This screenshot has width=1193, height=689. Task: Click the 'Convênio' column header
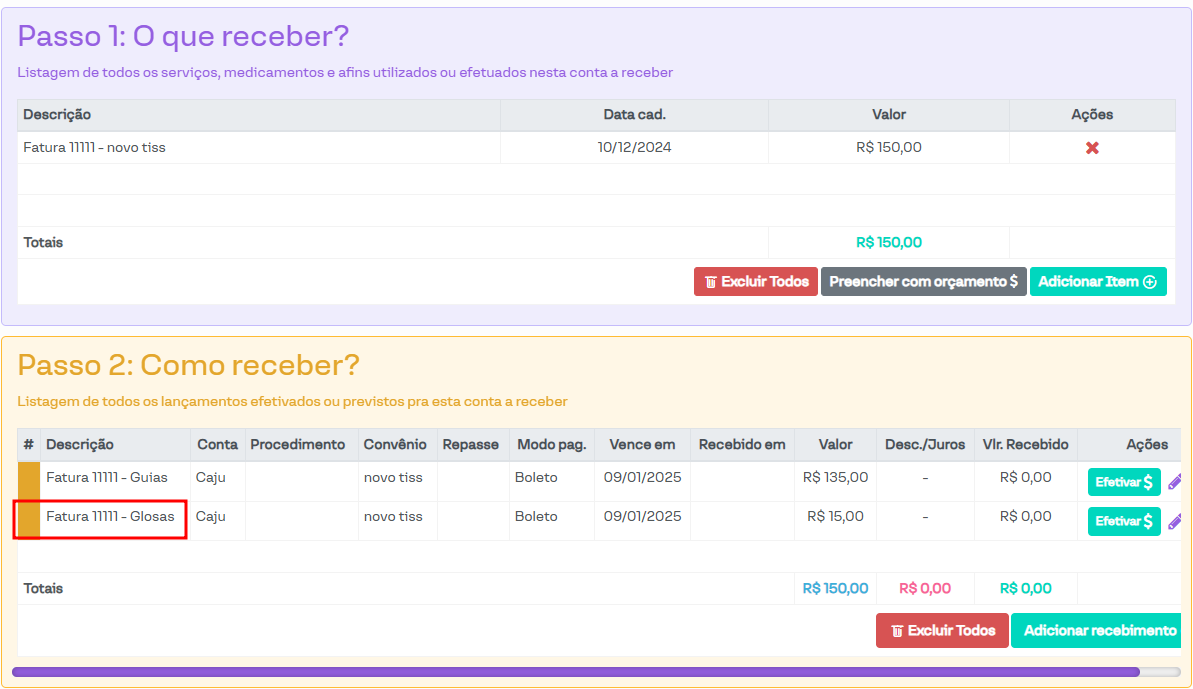point(395,445)
